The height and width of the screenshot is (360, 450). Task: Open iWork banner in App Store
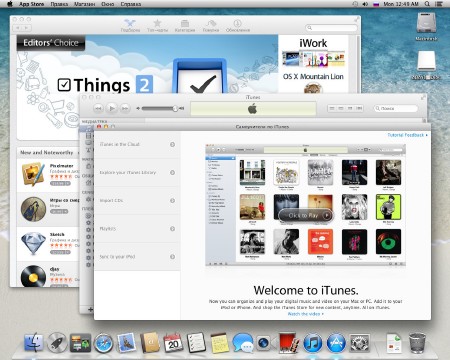(x=313, y=53)
